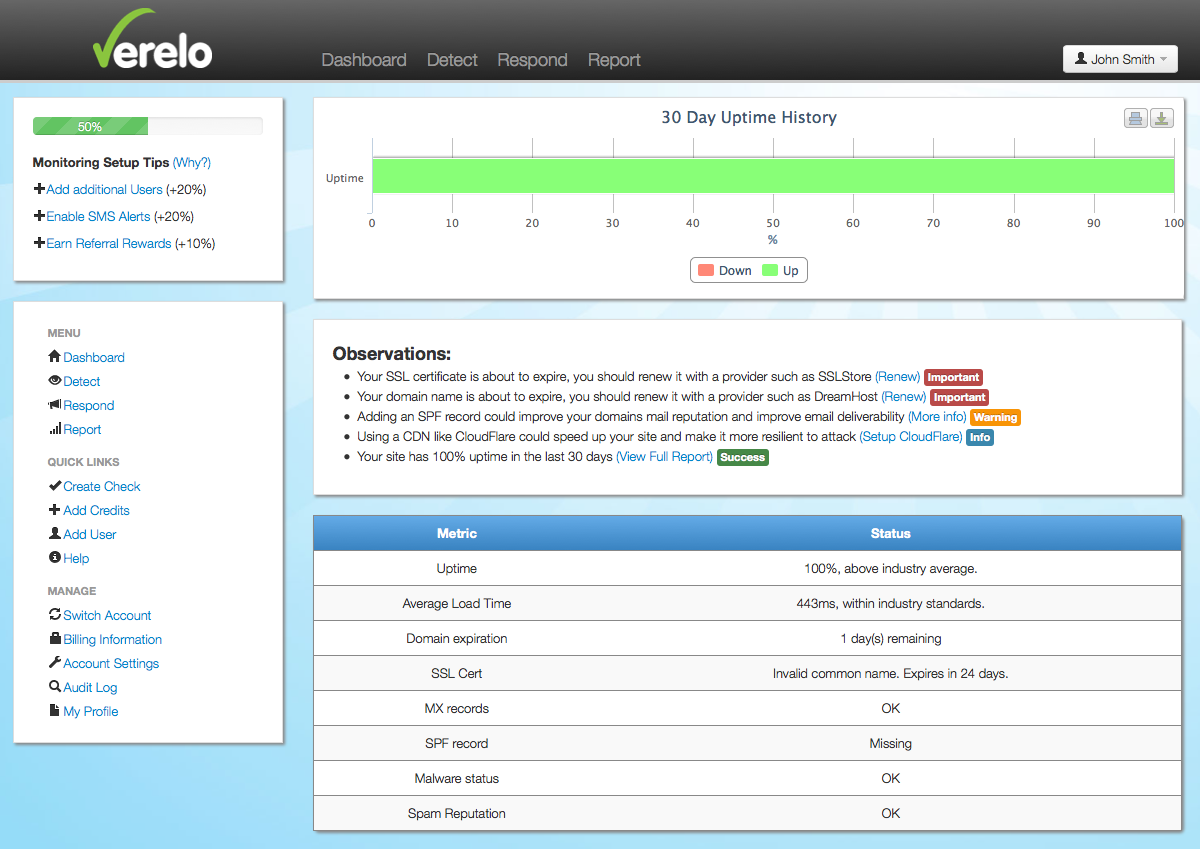Click the person icon beside Add User
The height and width of the screenshot is (849, 1200).
55,534
